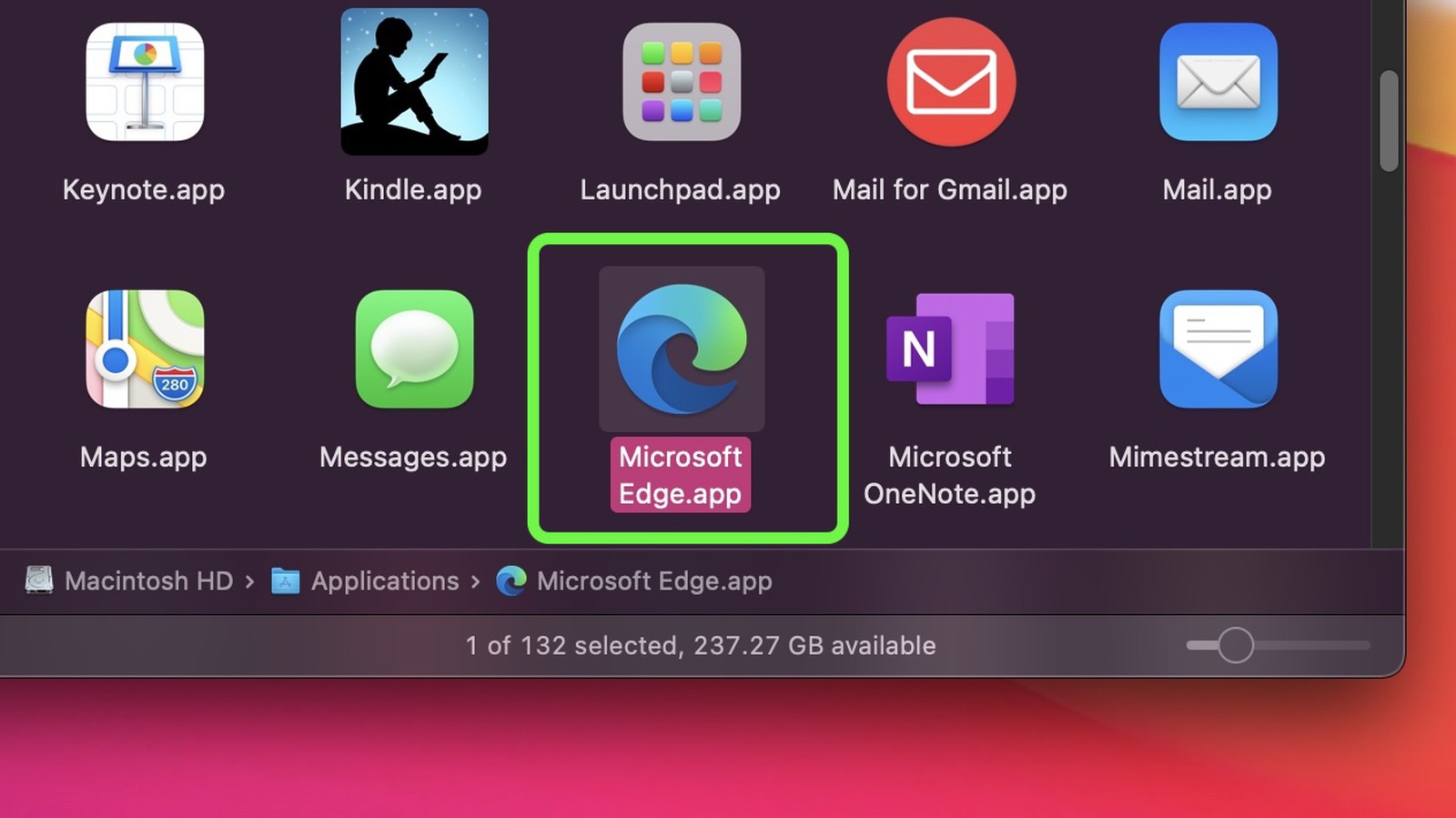The height and width of the screenshot is (818, 1456).
Task: Open Applications folder in path bar
Action: (365, 581)
